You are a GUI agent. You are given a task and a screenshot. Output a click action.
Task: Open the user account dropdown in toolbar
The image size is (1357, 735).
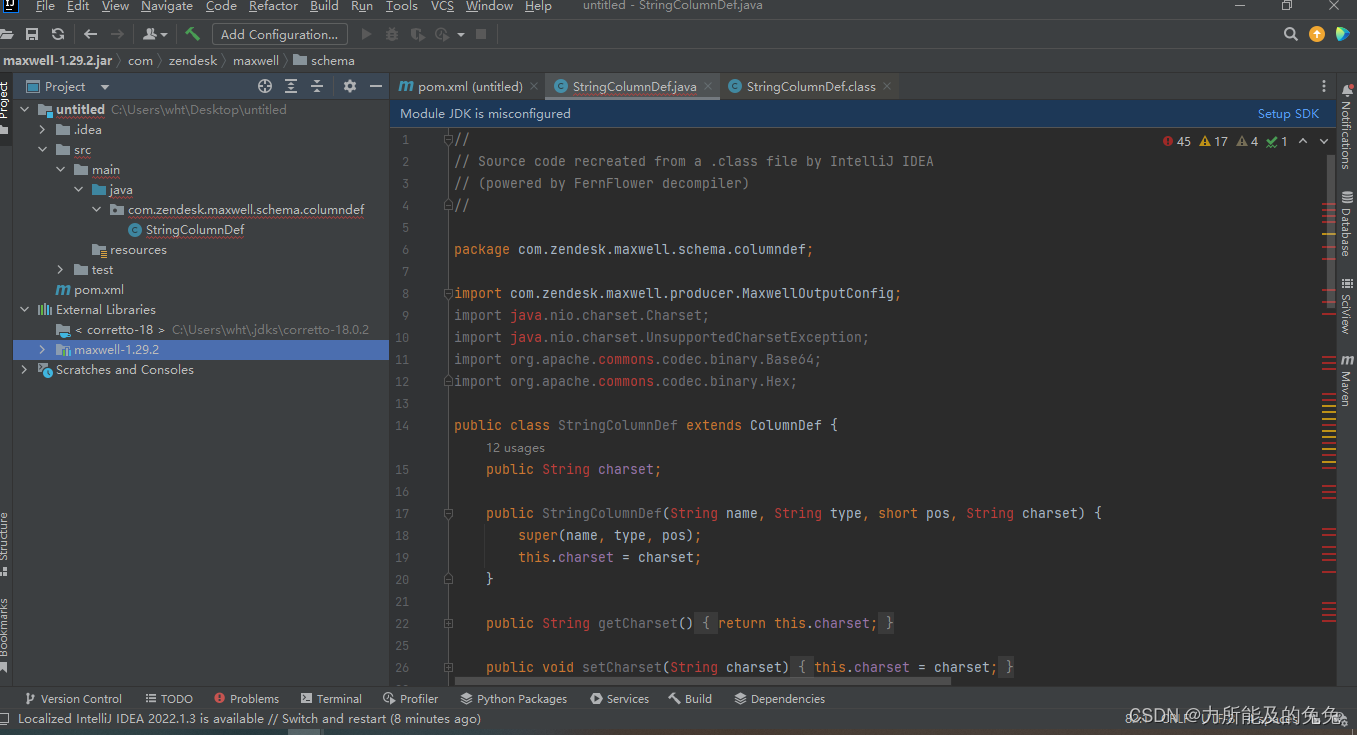pos(155,34)
